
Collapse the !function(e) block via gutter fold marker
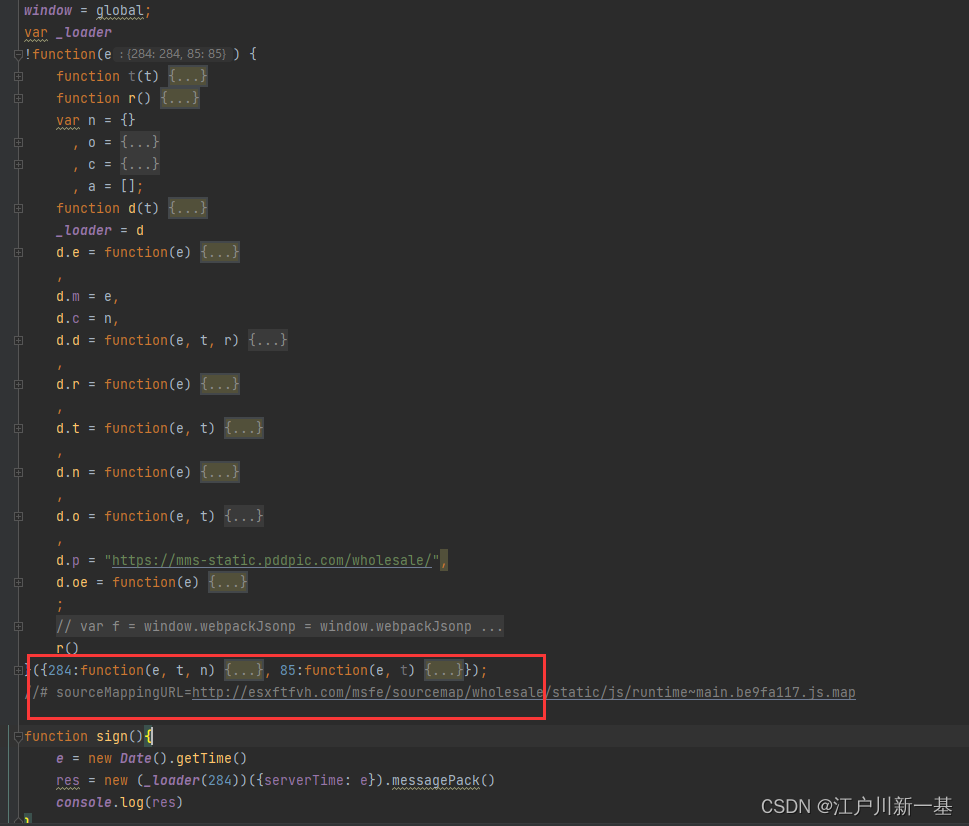pos(18,54)
